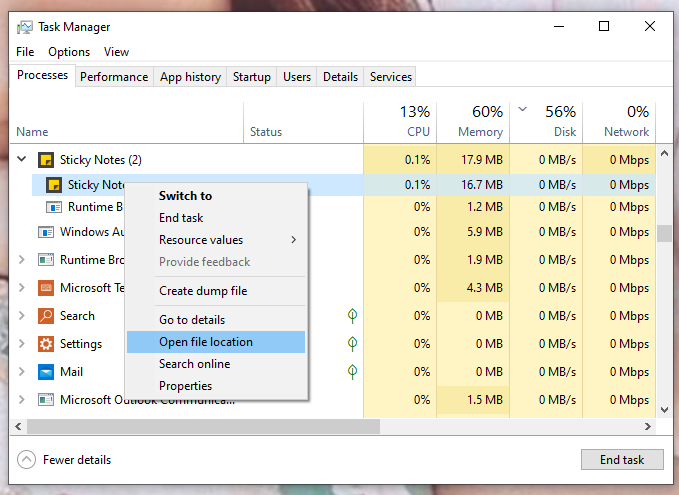Sort by the Network column header
The width and height of the screenshot is (679, 495).
click(619, 123)
